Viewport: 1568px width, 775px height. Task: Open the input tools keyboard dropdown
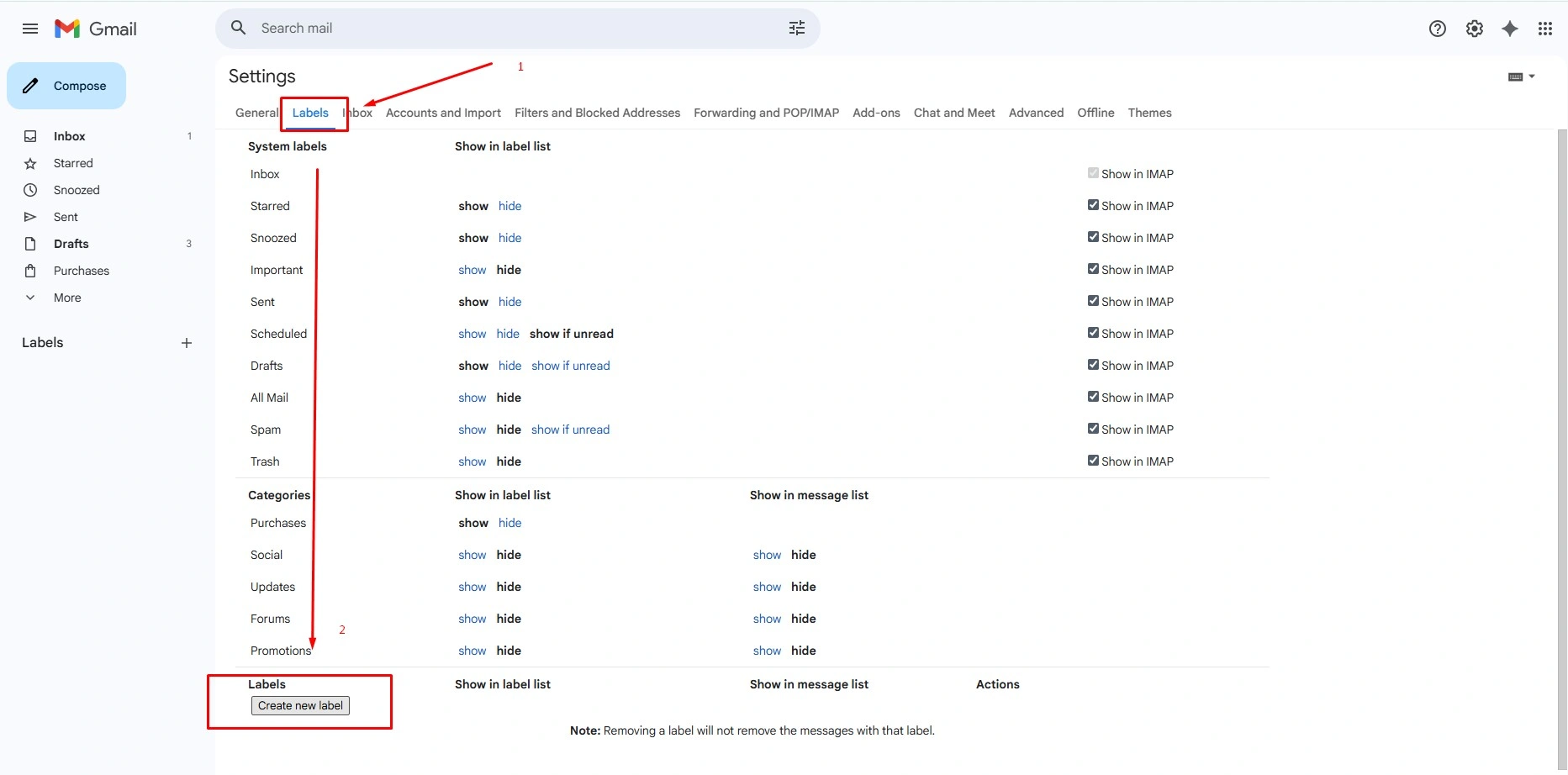(1521, 76)
